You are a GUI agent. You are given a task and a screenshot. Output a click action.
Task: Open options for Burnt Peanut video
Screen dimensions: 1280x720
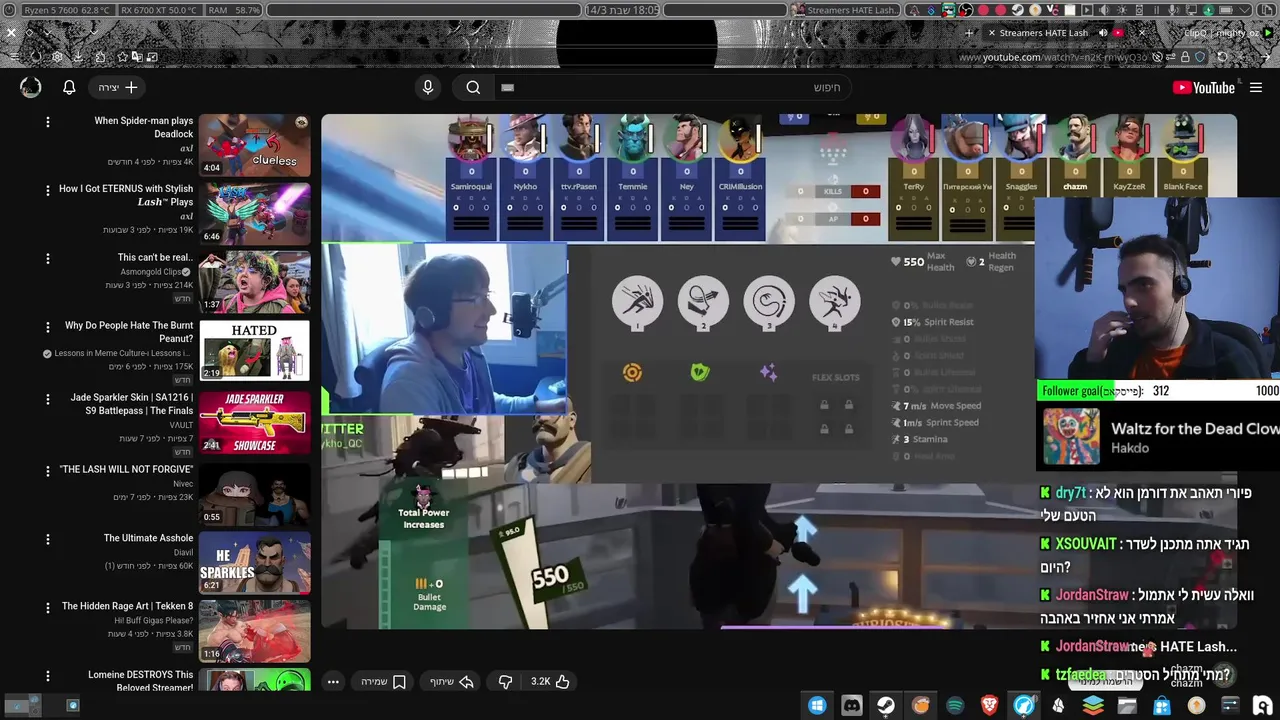[x=47, y=327]
